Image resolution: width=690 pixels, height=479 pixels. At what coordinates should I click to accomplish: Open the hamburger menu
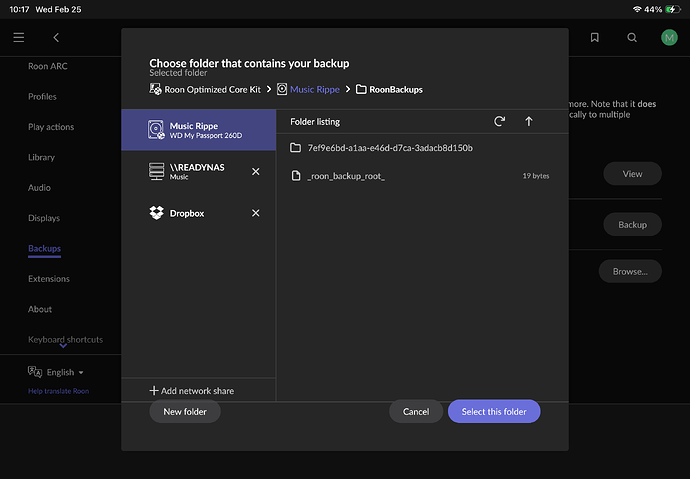click(x=19, y=37)
